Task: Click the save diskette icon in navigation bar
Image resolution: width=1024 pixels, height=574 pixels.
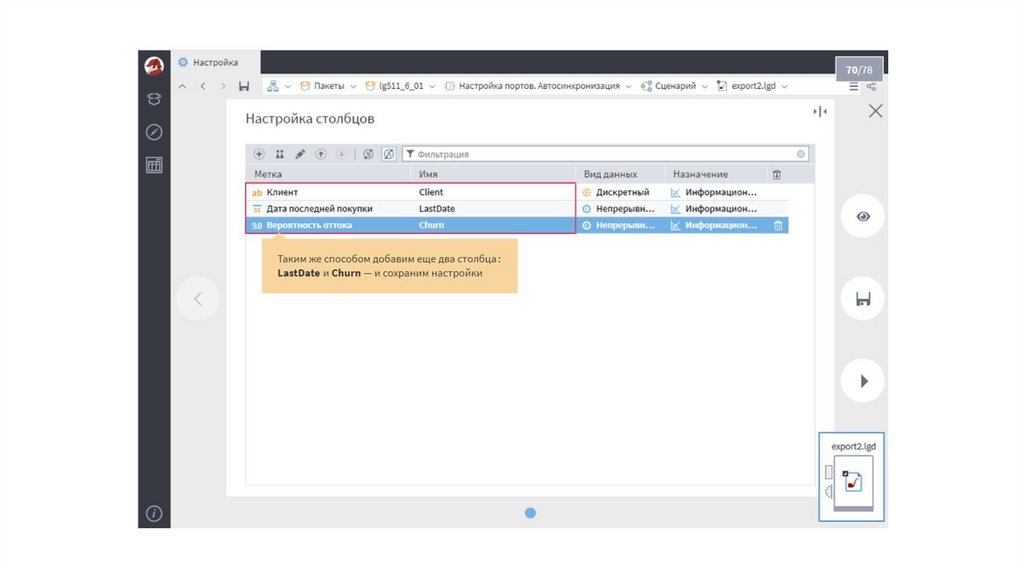Action: (244, 87)
